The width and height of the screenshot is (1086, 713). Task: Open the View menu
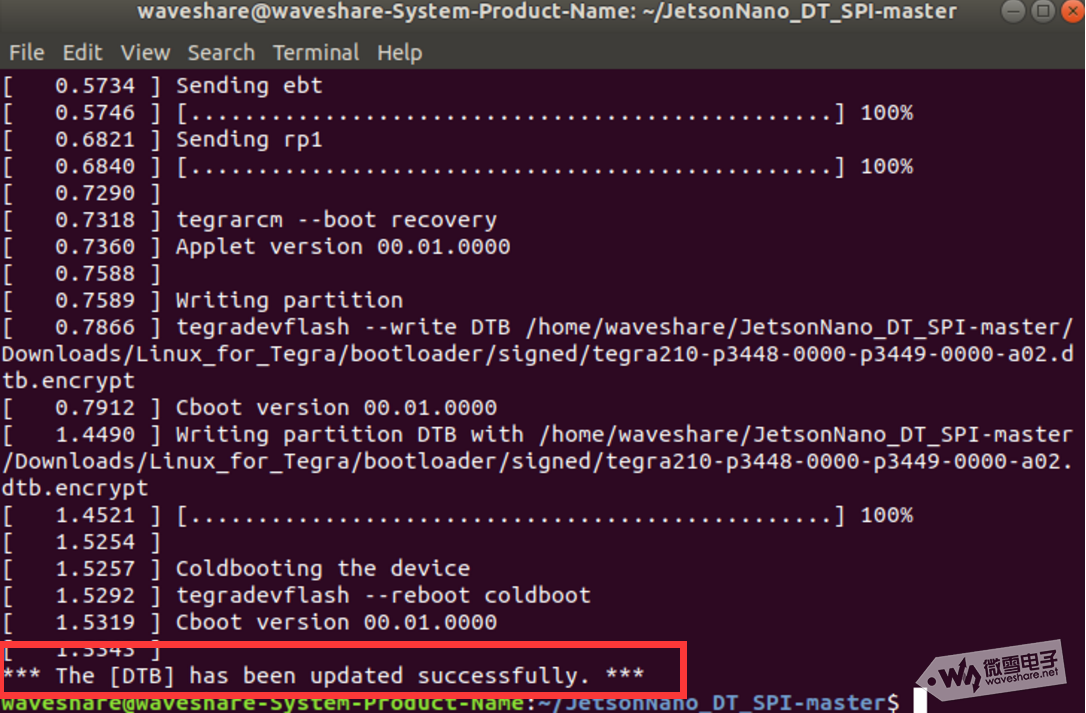[x=145, y=53]
